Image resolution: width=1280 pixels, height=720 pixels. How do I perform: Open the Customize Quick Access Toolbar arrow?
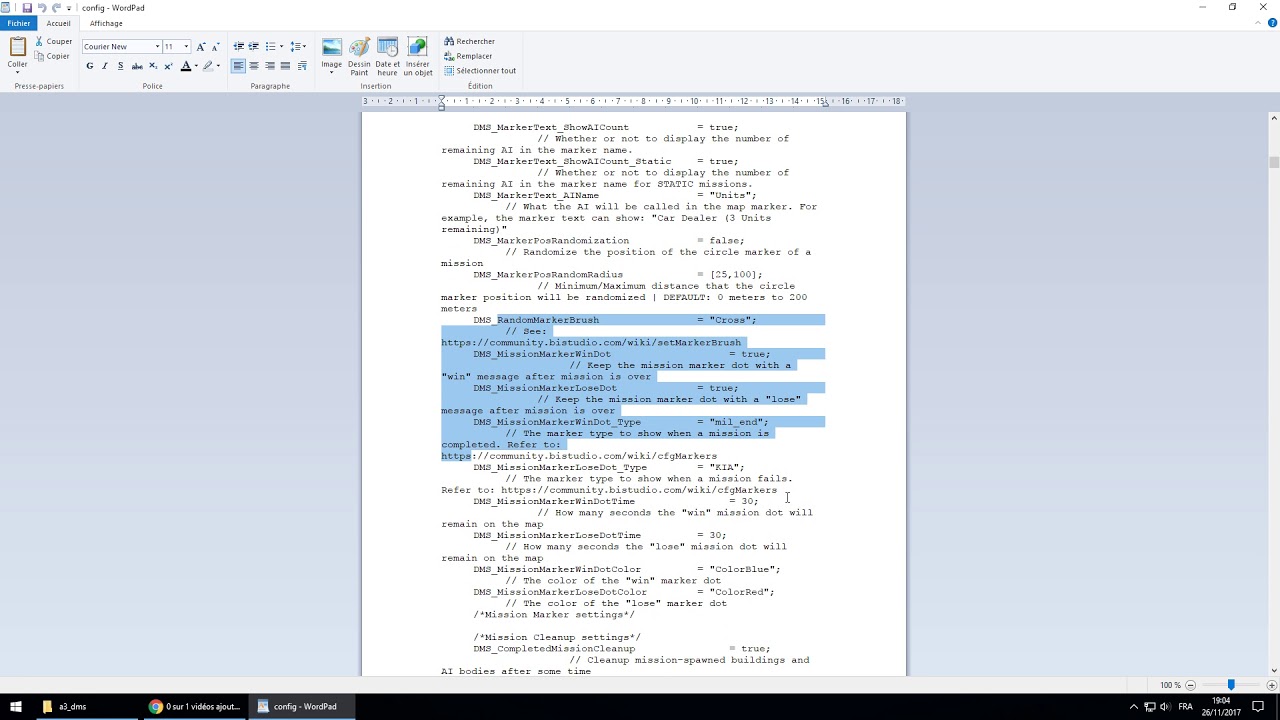(69, 8)
